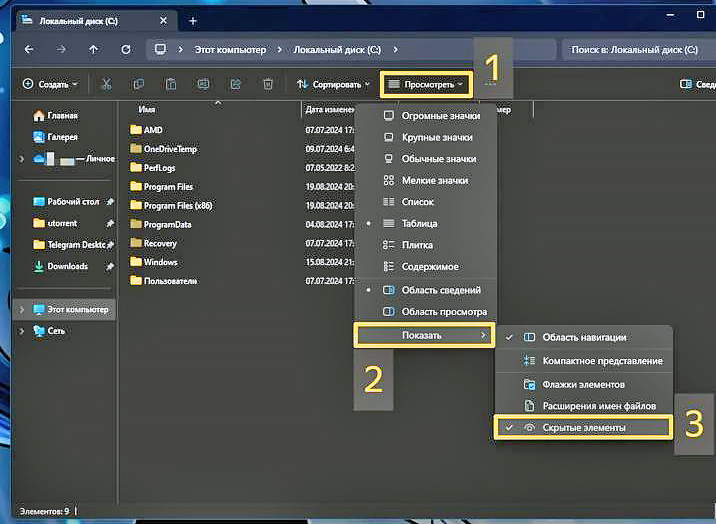Open the Program Files folder

point(168,187)
